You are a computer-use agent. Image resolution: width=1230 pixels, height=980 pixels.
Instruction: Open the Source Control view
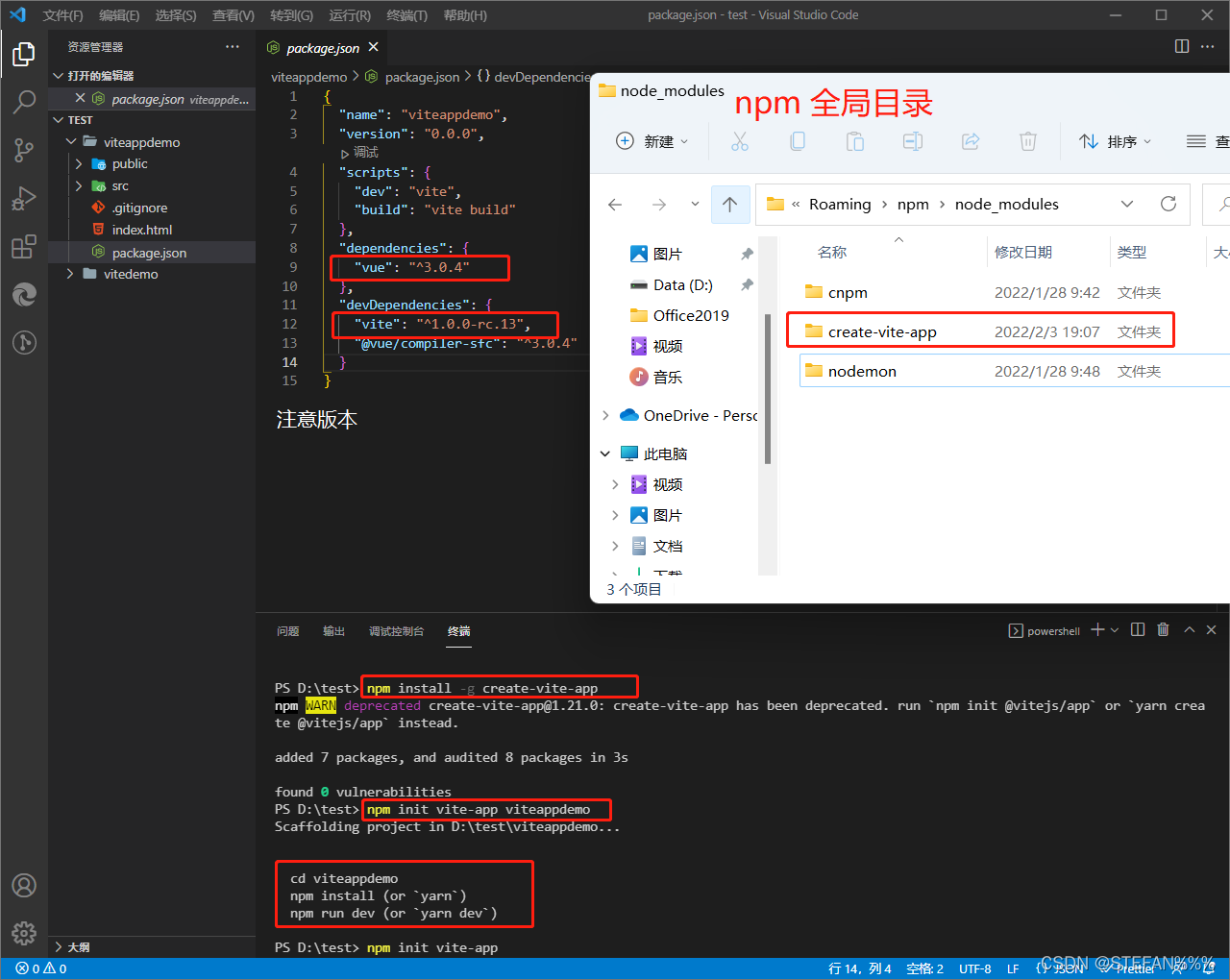pyautogui.click(x=24, y=150)
